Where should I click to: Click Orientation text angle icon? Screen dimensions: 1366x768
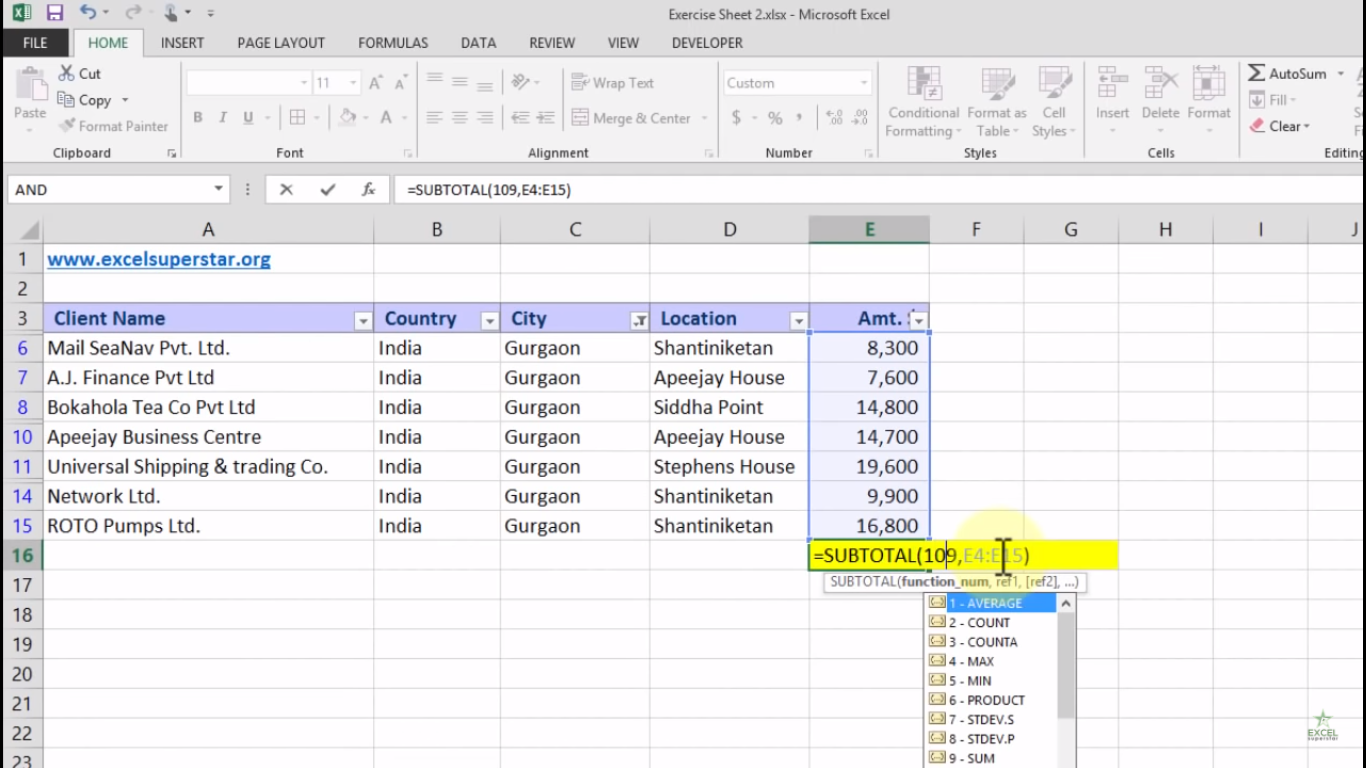coord(520,82)
